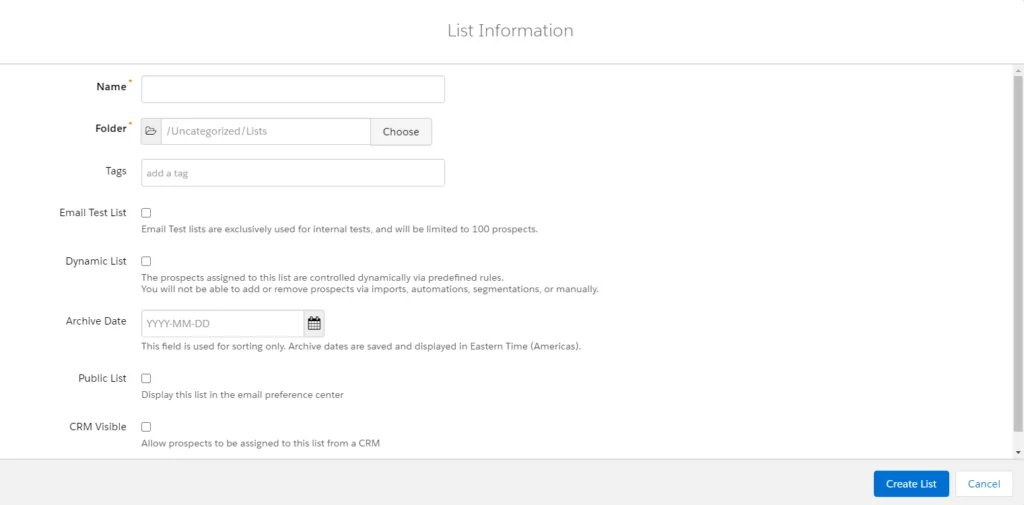Click the Dynamic List label

(96, 261)
